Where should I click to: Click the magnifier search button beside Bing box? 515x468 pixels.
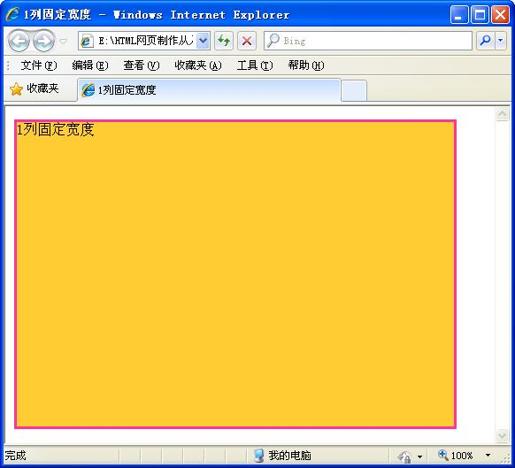click(485, 41)
